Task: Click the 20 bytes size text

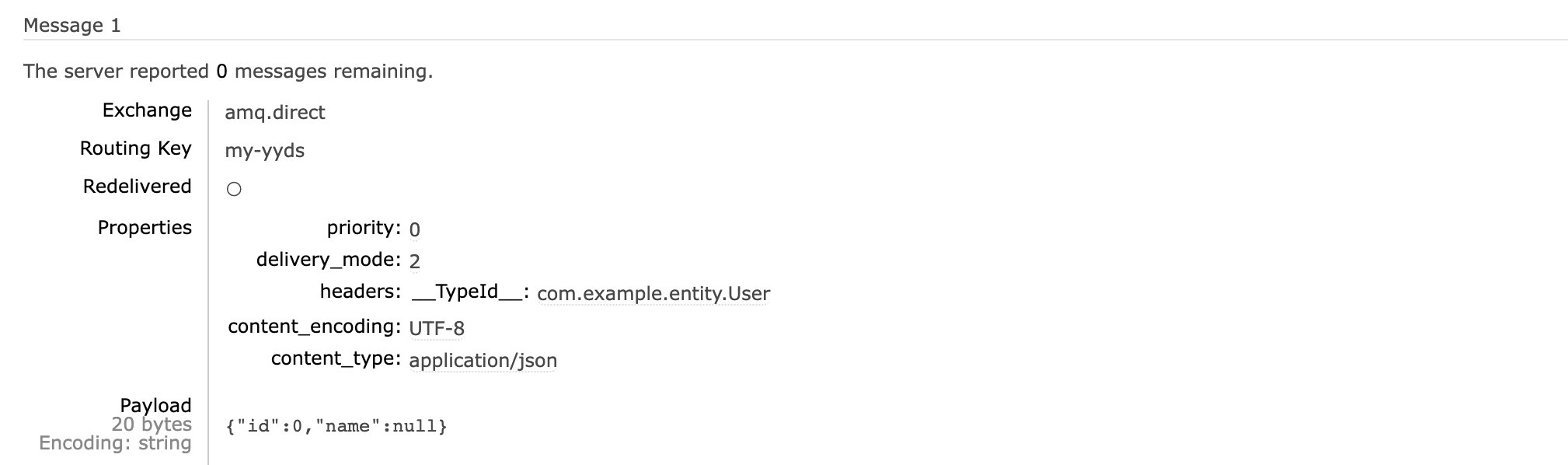Action: 152,424
